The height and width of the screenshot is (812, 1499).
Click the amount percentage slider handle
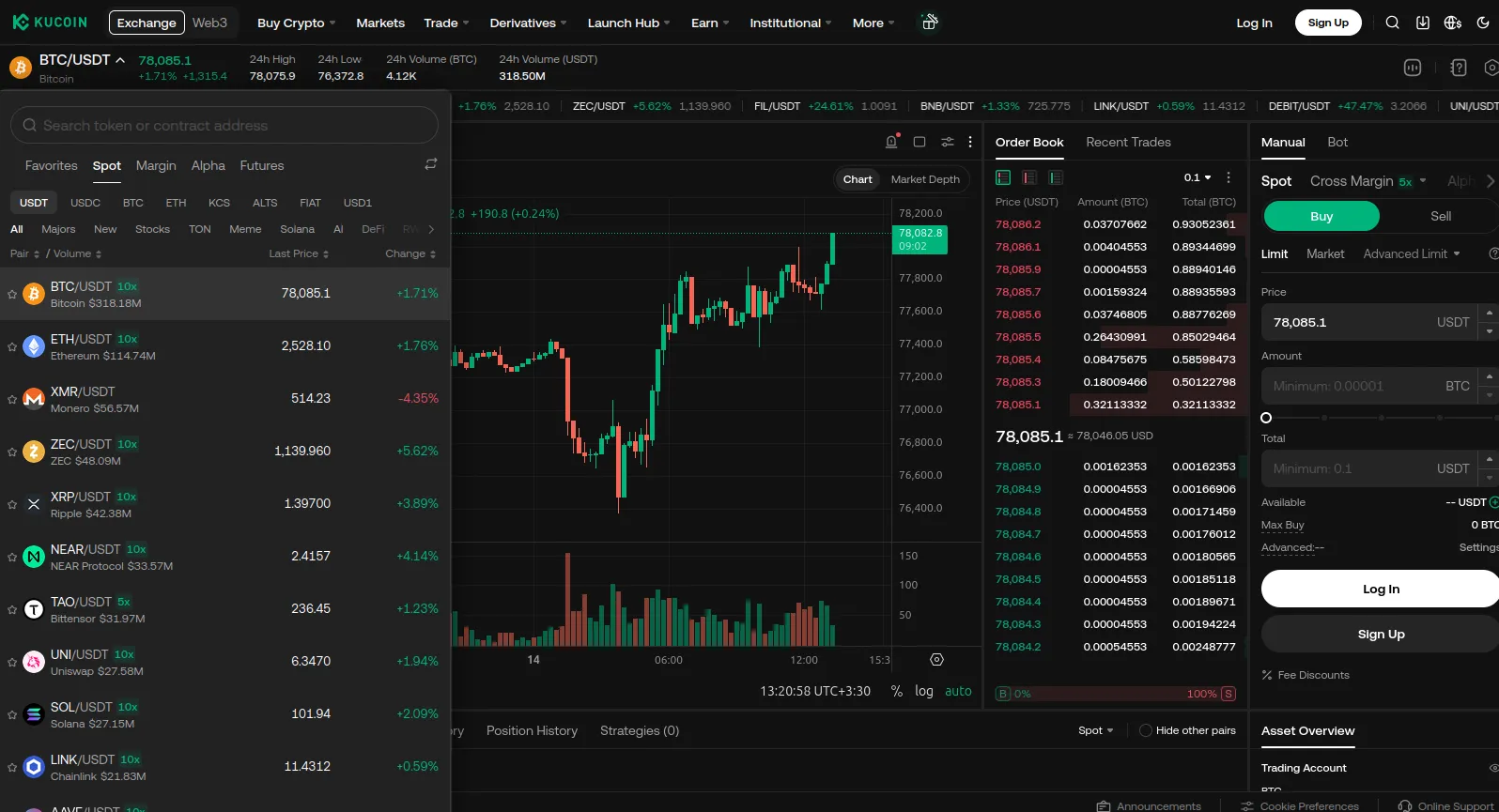[x=1266, y=418]
